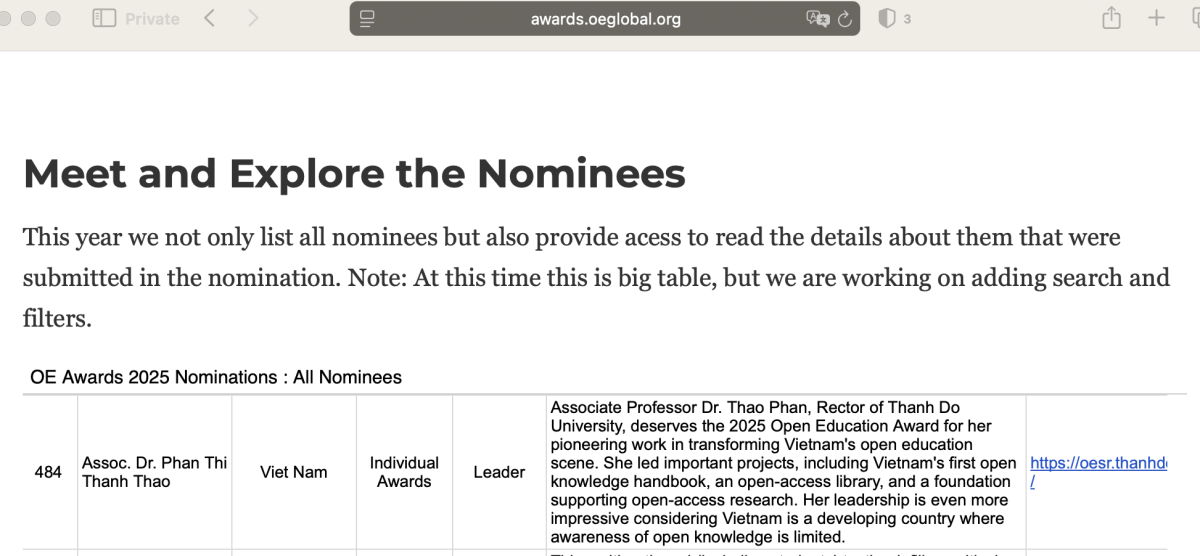
Task: Click nominee name Assoc. Dr. Phan Thi Thanh Thao
Action: point(154,472)
